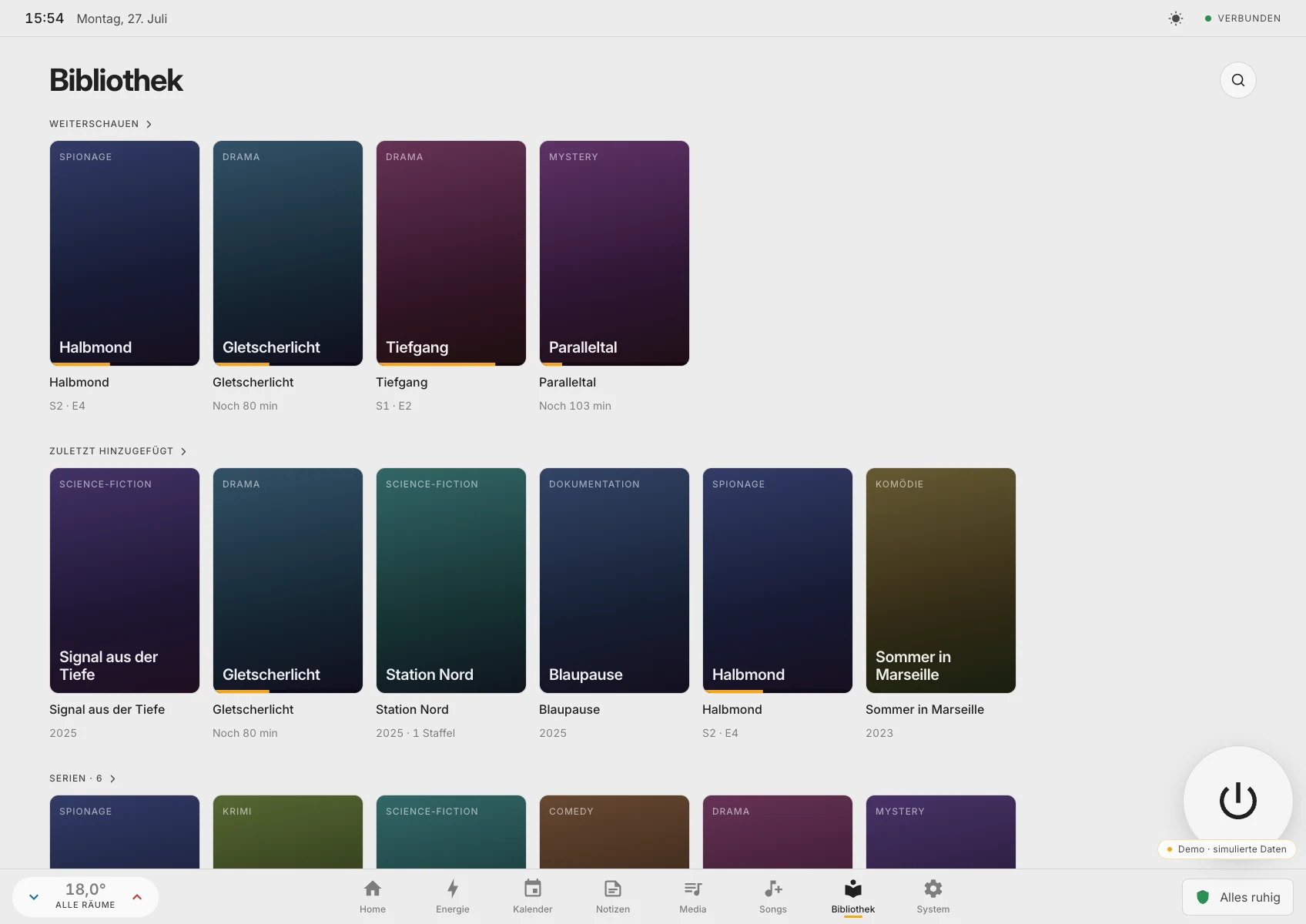Viewport: 1306px width, 924px height.
Task: Lower the temperature with down chevron
Action: pyautogui.click(x=34, y=897)
